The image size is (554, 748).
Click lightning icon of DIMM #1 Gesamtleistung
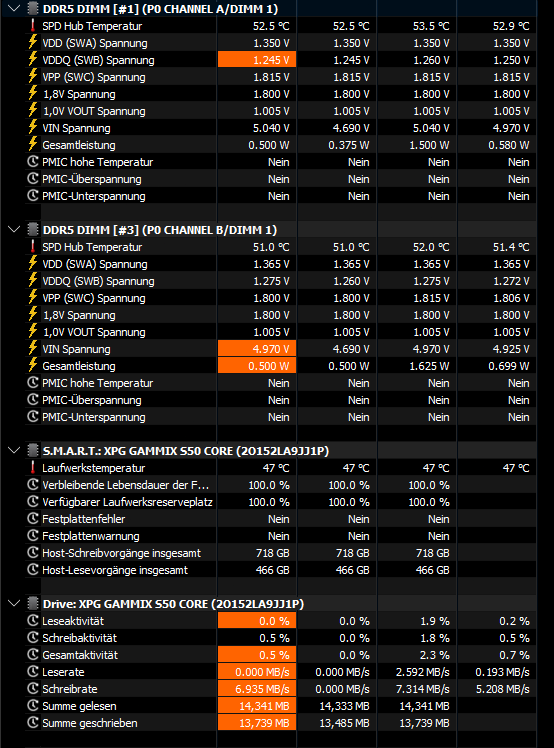click(x=32, y=144)
